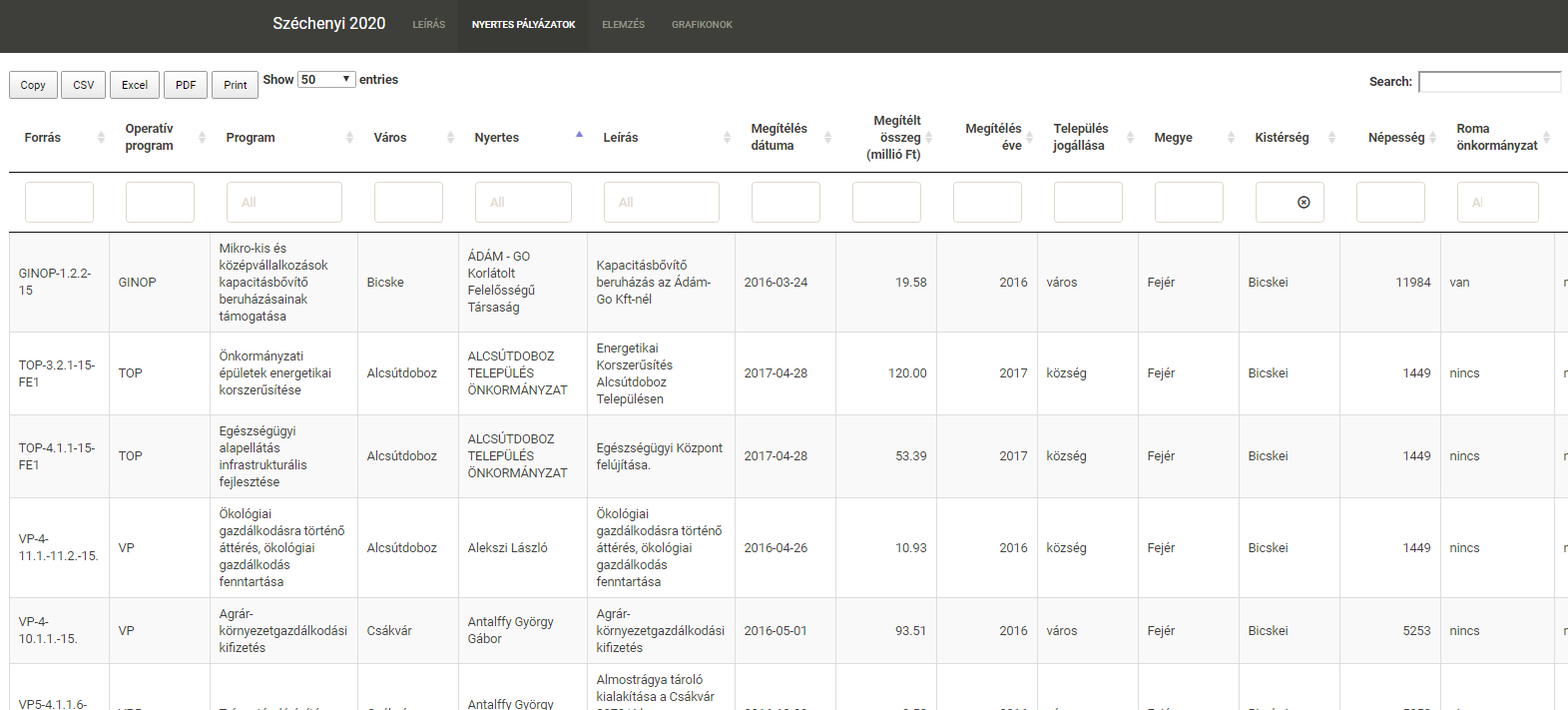Open the Grafikonok tab
The image size is (1568, 710).
coord(702,25)
